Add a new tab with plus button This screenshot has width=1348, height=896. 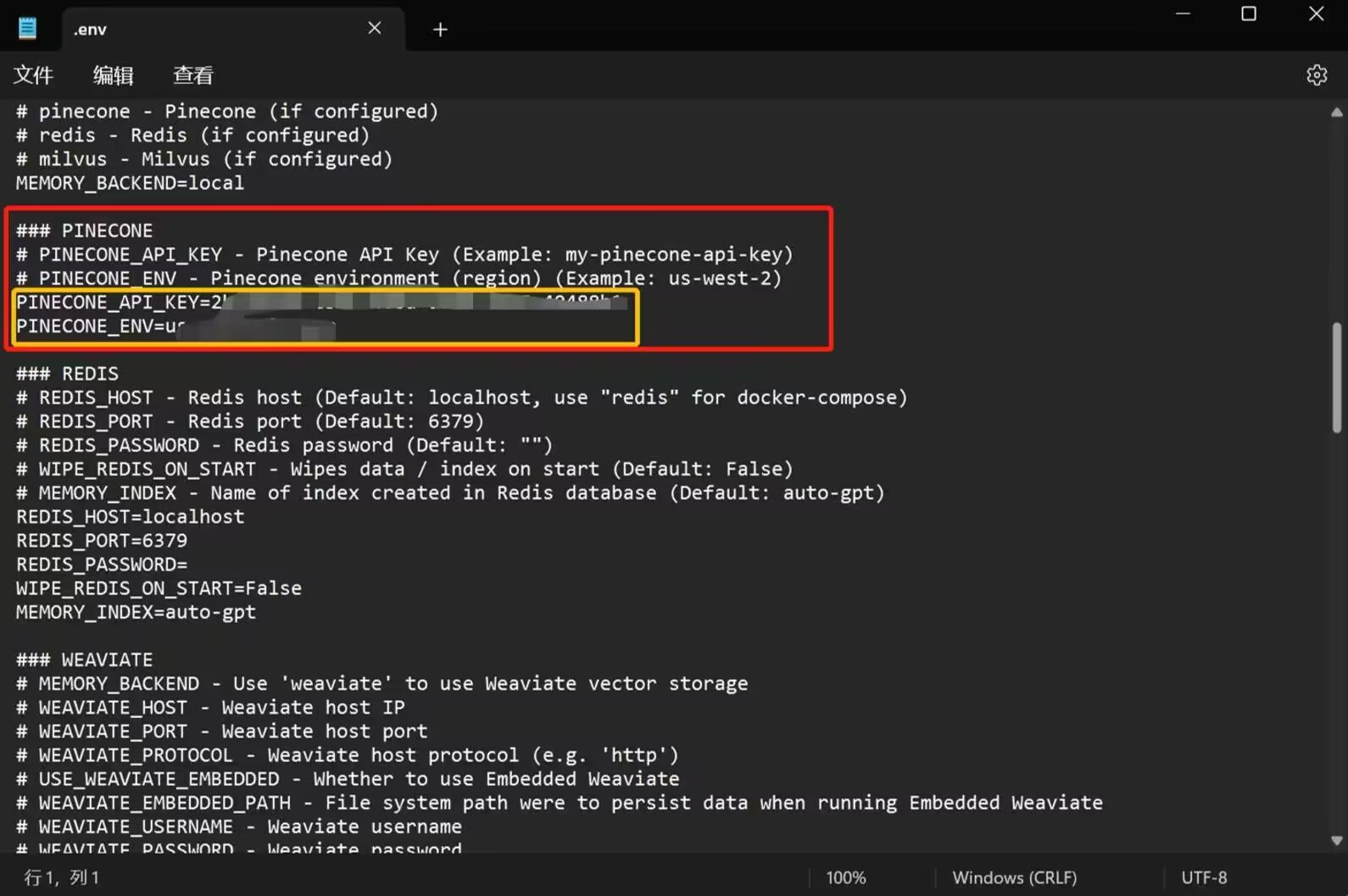440,30
